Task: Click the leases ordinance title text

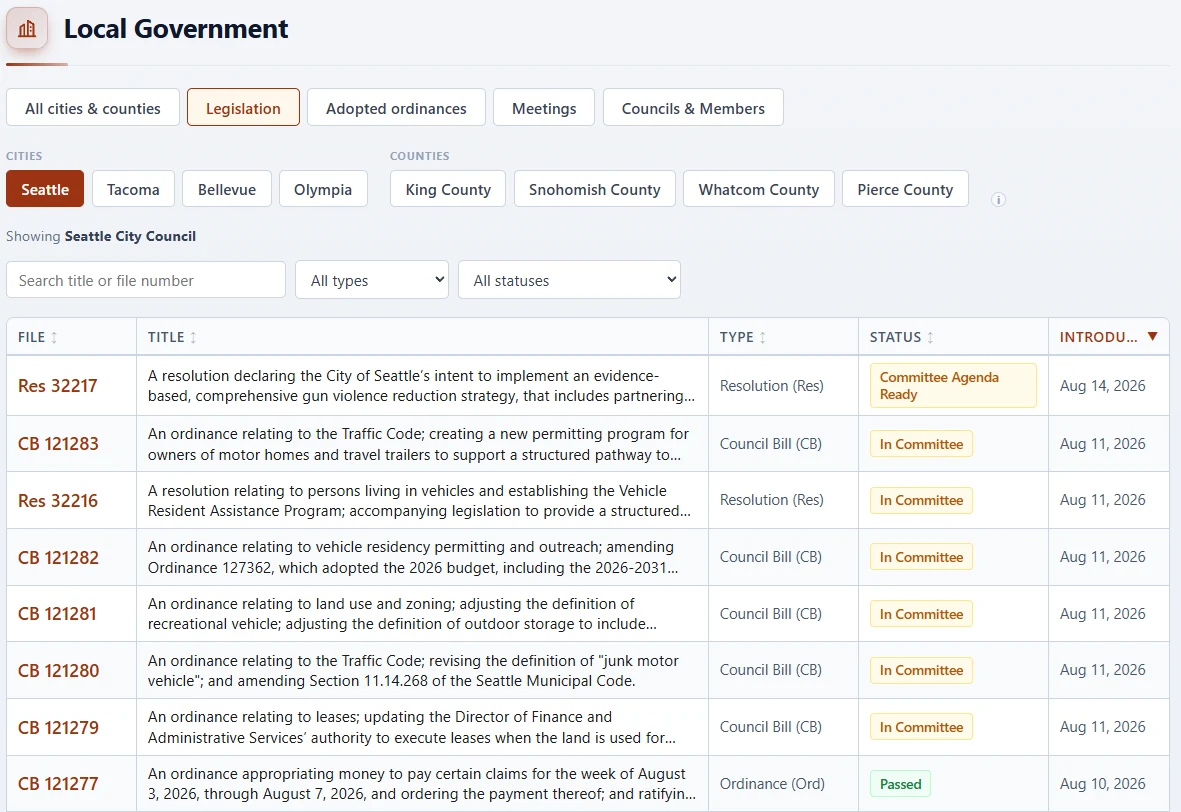Action: click(x=411, y=728)
